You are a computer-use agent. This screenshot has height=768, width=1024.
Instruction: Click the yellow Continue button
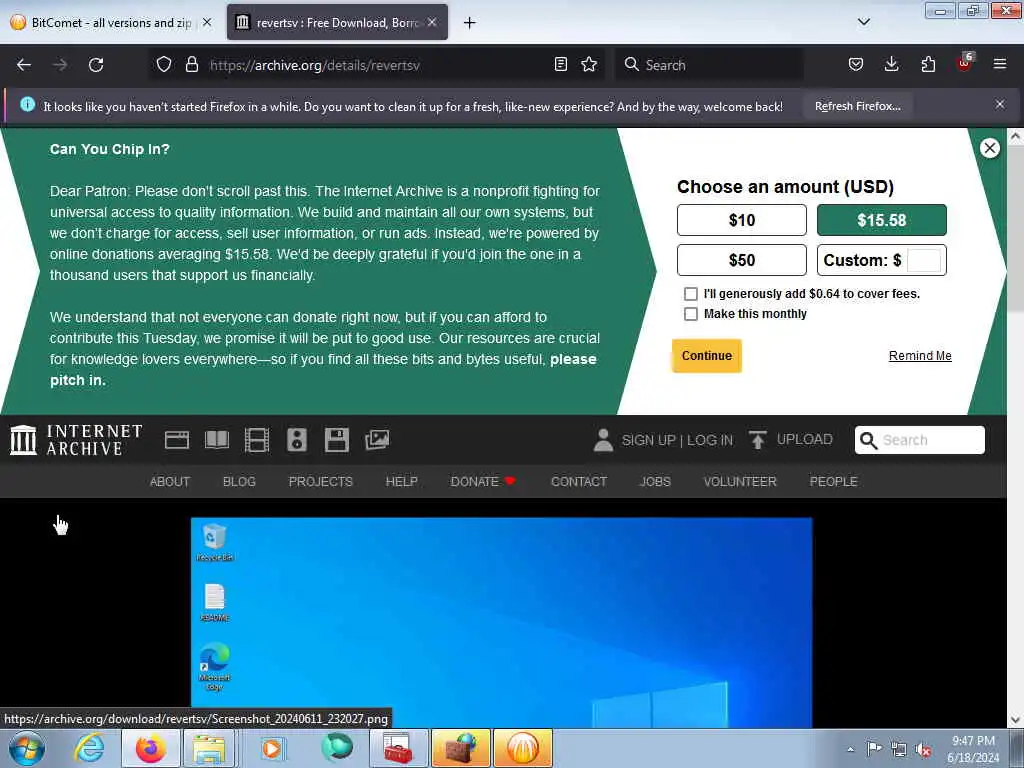tap(707, 356)
